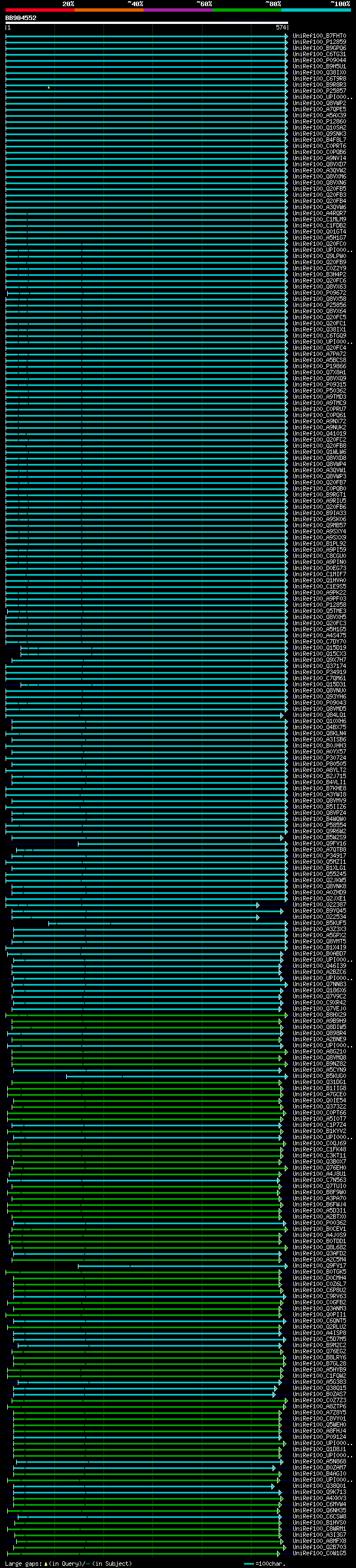The image size is (356, 1568).
Task: Select label UniRef100_C1MLM9
Action: (319, 220)
